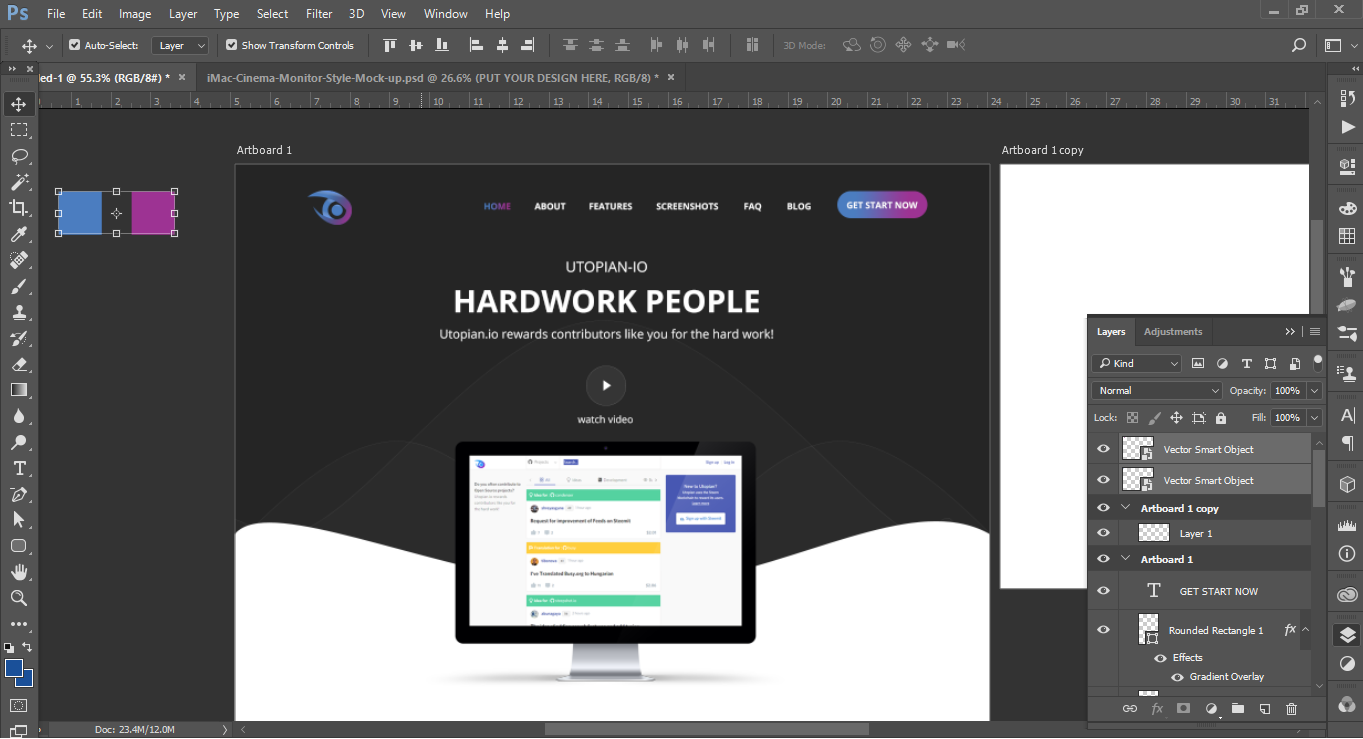Click the ABOUT nav link on artboard
The height and width of the screenshot is (739, 1363).
[x=550, y=206]
